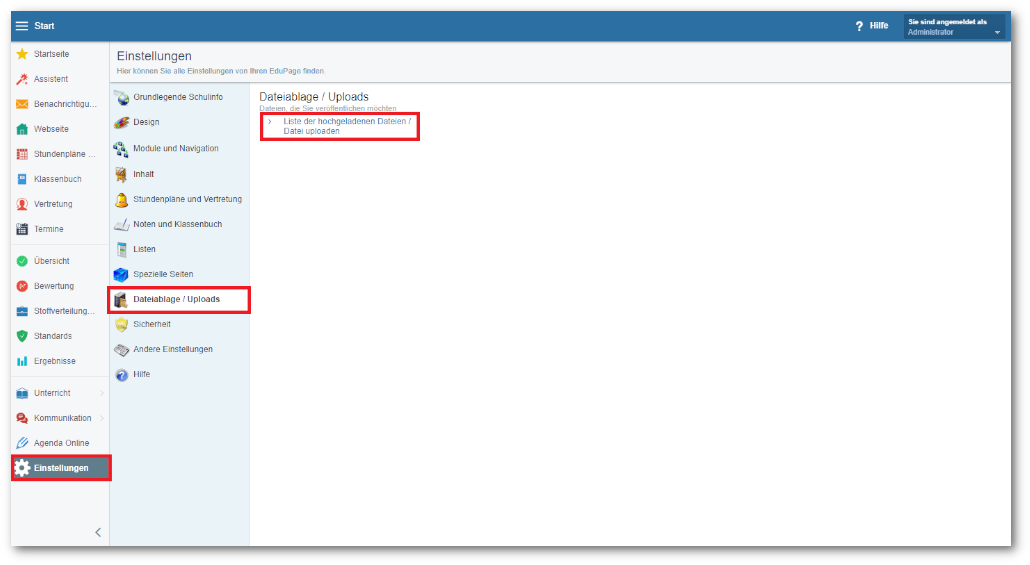Screen dimensions: 1030x565
Task: Click the Inhalt easel icon
Action: point(122,174)
